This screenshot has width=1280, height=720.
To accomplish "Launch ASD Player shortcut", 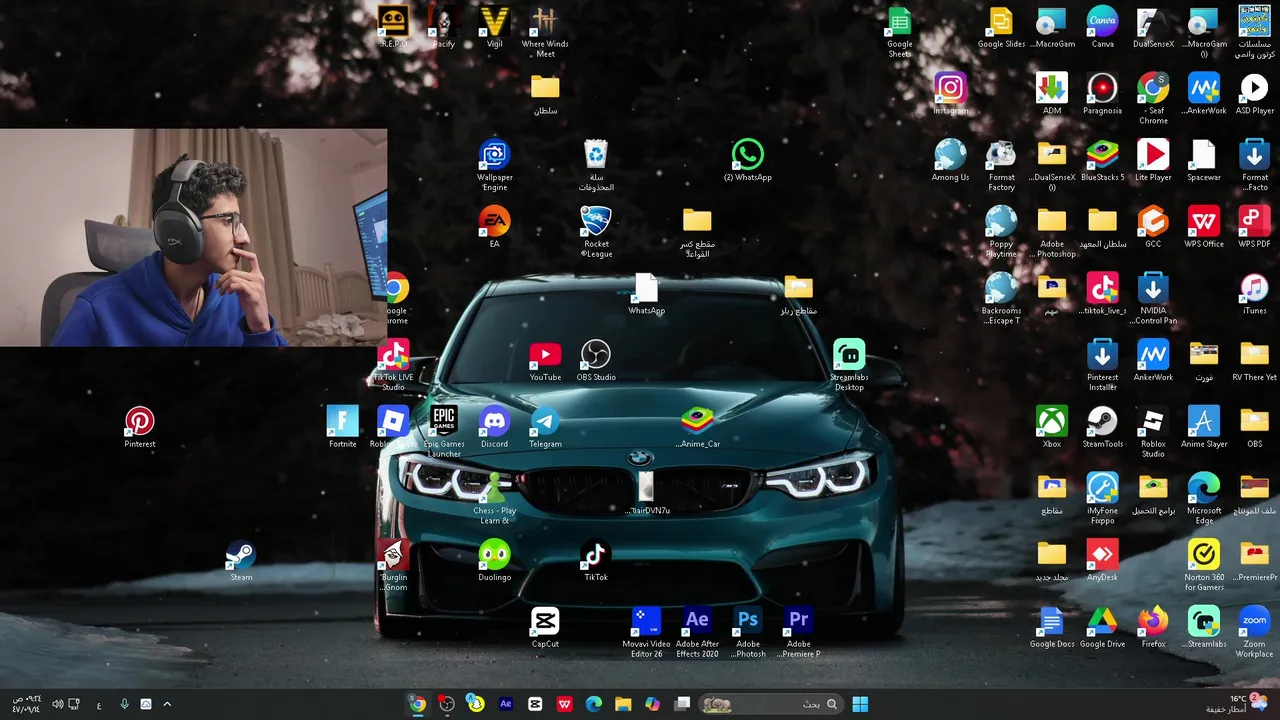I will [x=1254, y=93].
